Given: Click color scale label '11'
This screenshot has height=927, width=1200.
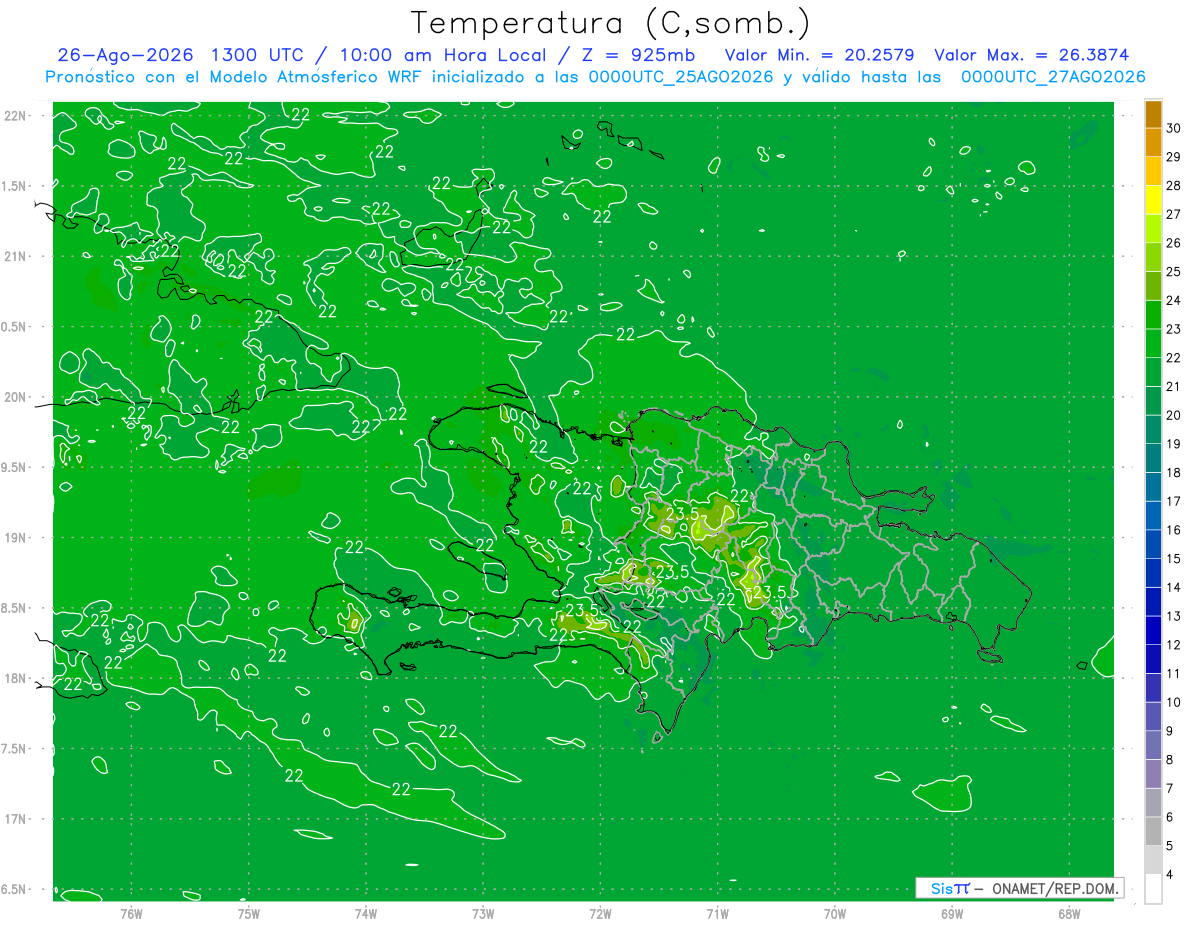Looking at the screenshot, I should [x=1174, y=674].
